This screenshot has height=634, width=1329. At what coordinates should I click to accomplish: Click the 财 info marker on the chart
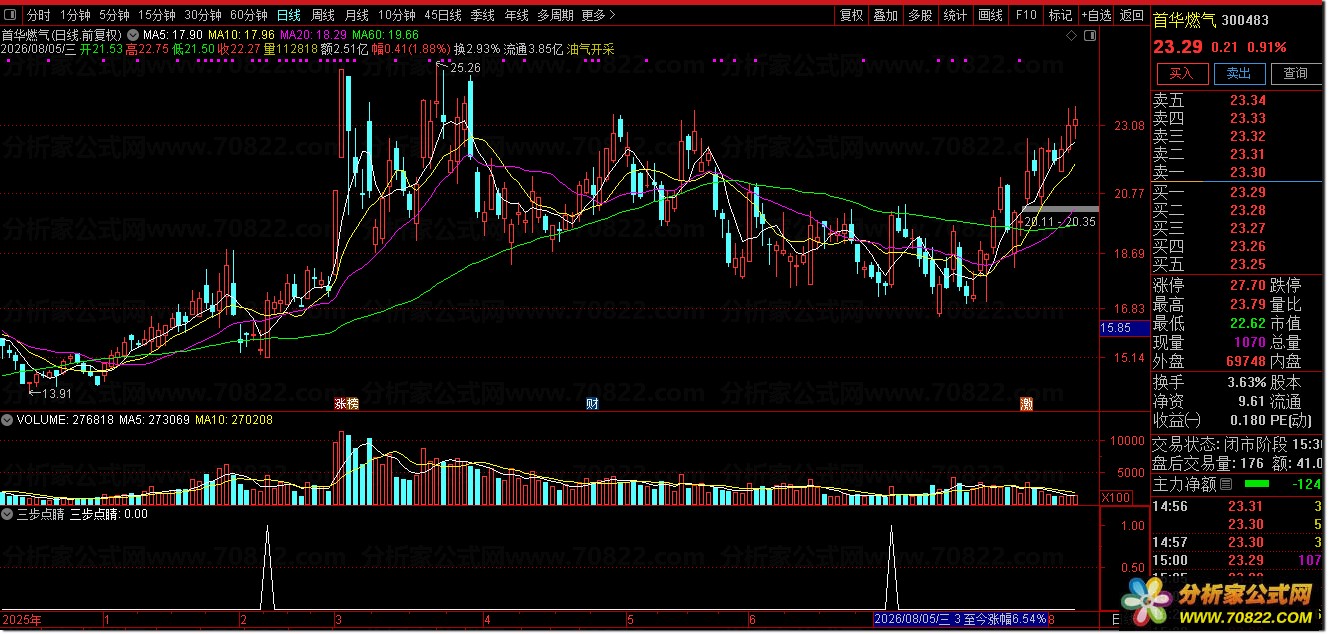[x=592, y=403]
